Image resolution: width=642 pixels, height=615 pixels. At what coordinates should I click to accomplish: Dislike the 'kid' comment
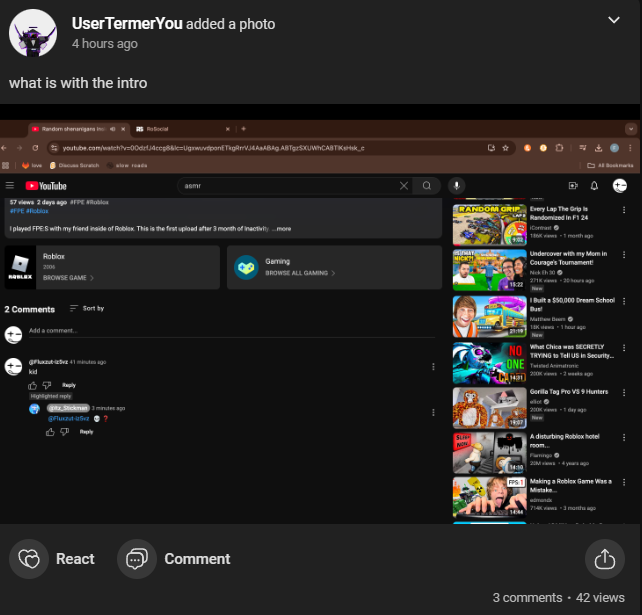point(47,385)
